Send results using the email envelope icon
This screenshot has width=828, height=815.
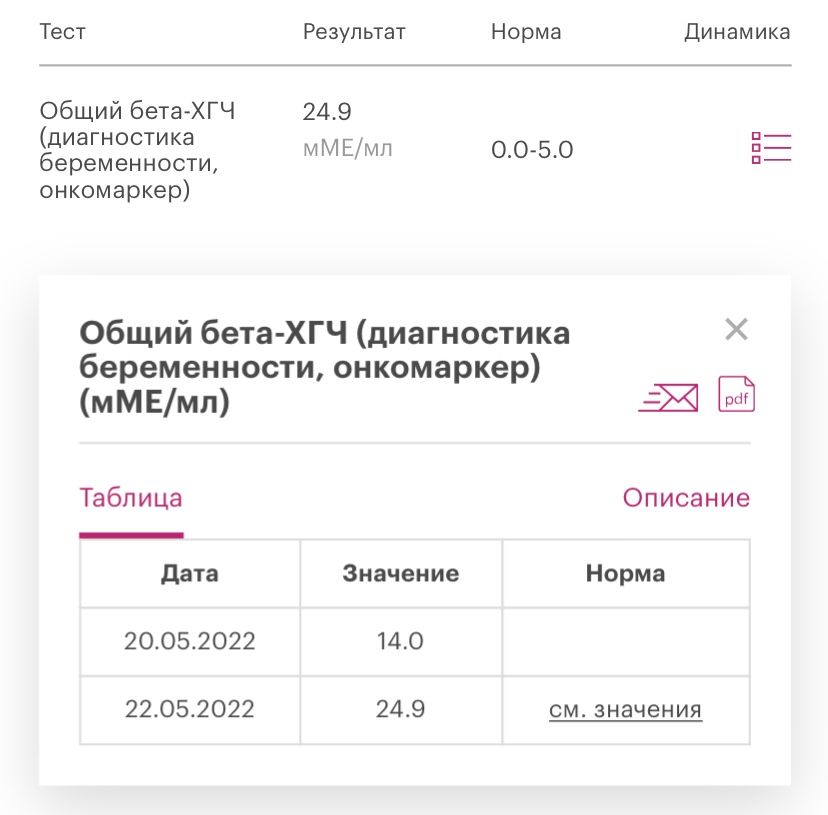(x=667, y=396)
